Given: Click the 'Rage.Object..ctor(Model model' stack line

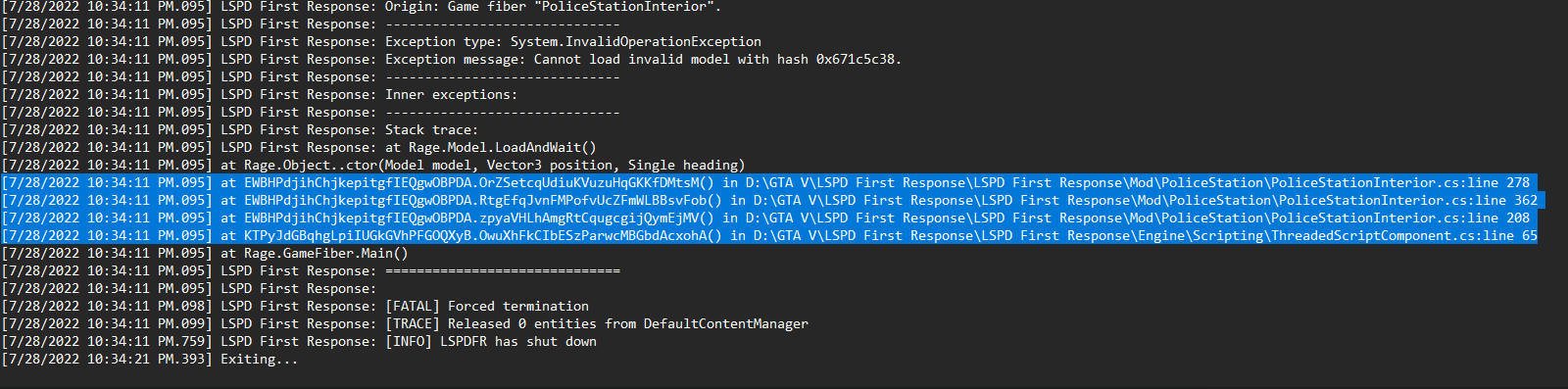Looking at the screenshot, I should coord(373,166).
